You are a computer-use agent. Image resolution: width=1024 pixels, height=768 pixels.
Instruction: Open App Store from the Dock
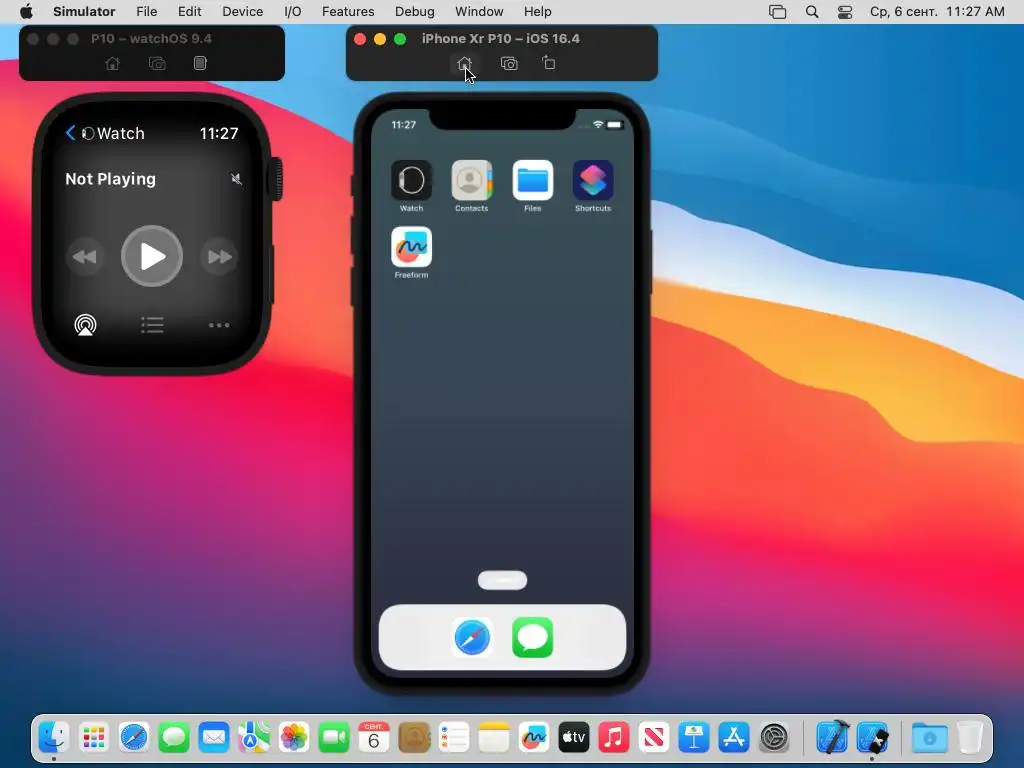tap(734, 738)
